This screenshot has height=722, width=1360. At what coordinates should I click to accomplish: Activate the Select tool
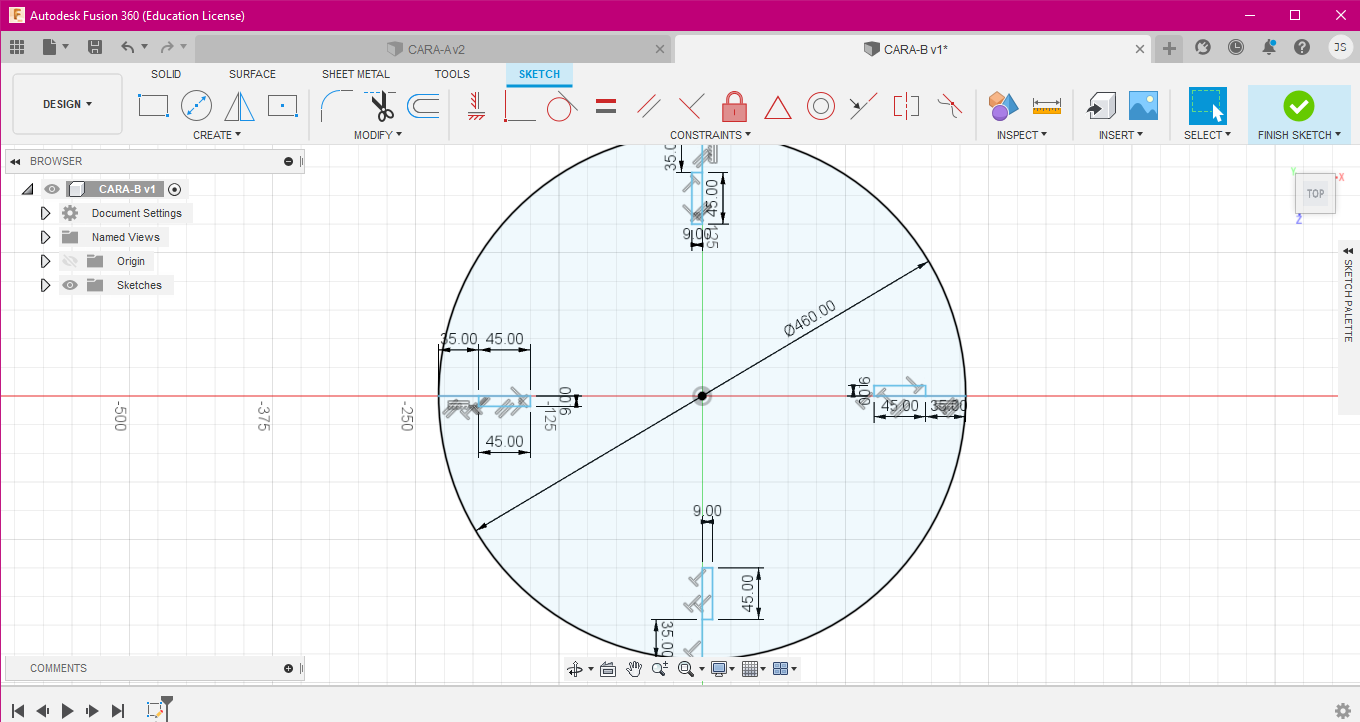click(1207, 106)
